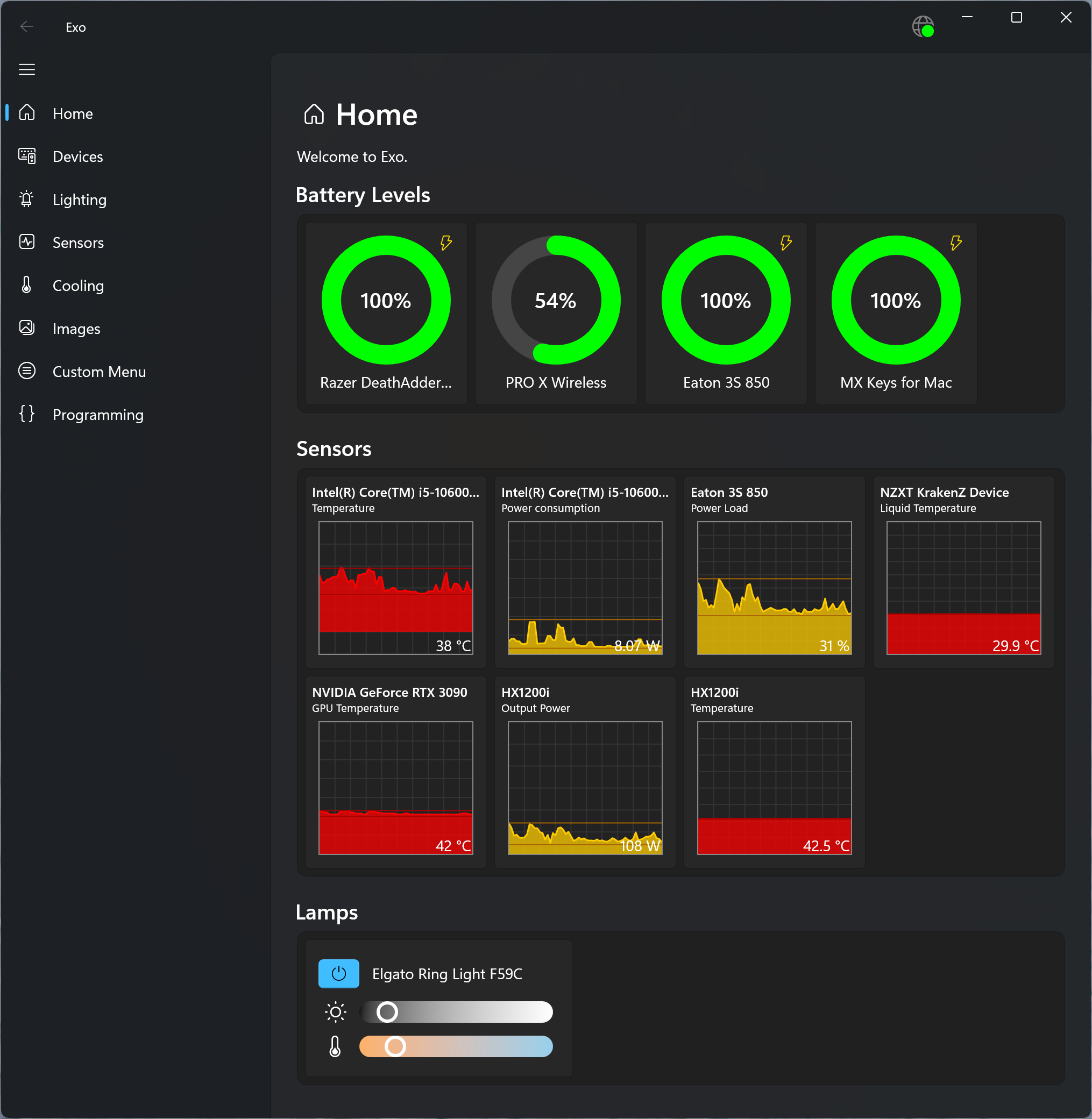This screenshot has height=1119, width=1092.
Task: Click the globe connection status icon
Action: [923, 26]
